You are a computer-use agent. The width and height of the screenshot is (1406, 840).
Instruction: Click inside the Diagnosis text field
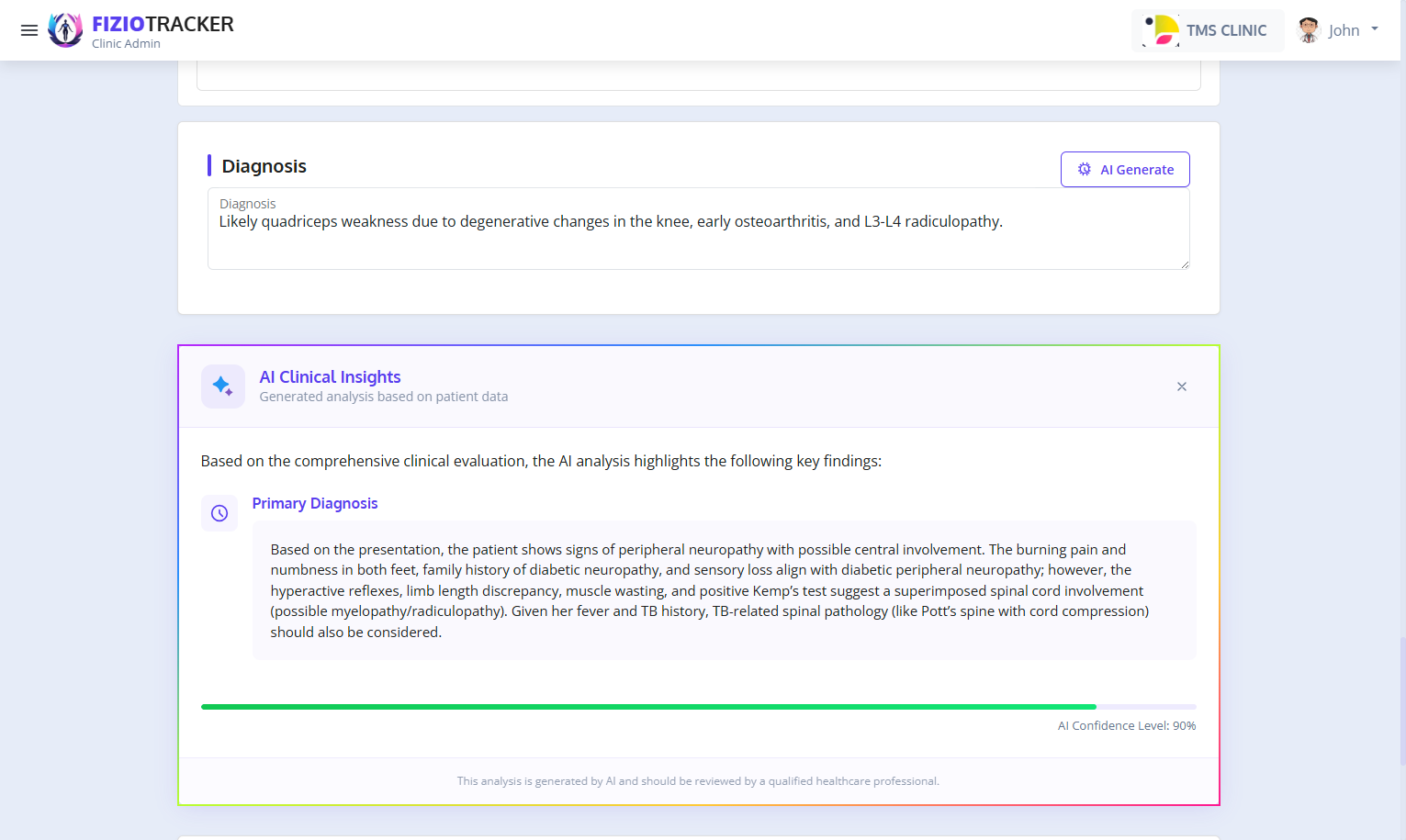click(x=698, y=228)
